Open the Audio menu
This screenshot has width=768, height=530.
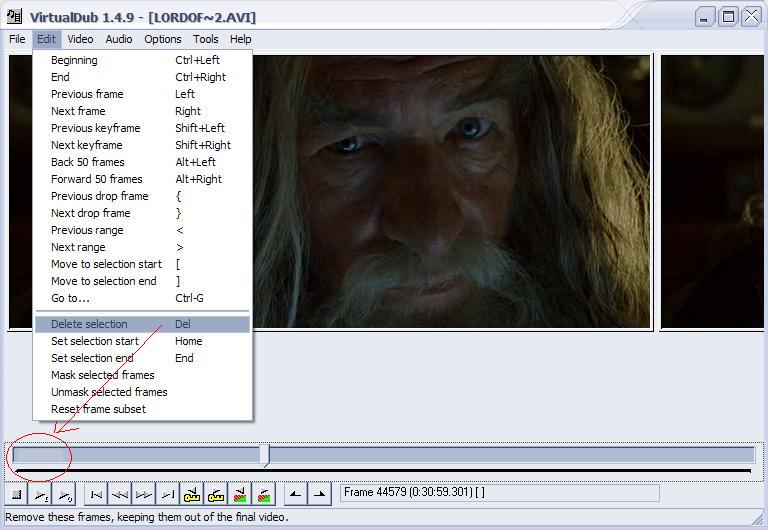(x=119, y=39)
